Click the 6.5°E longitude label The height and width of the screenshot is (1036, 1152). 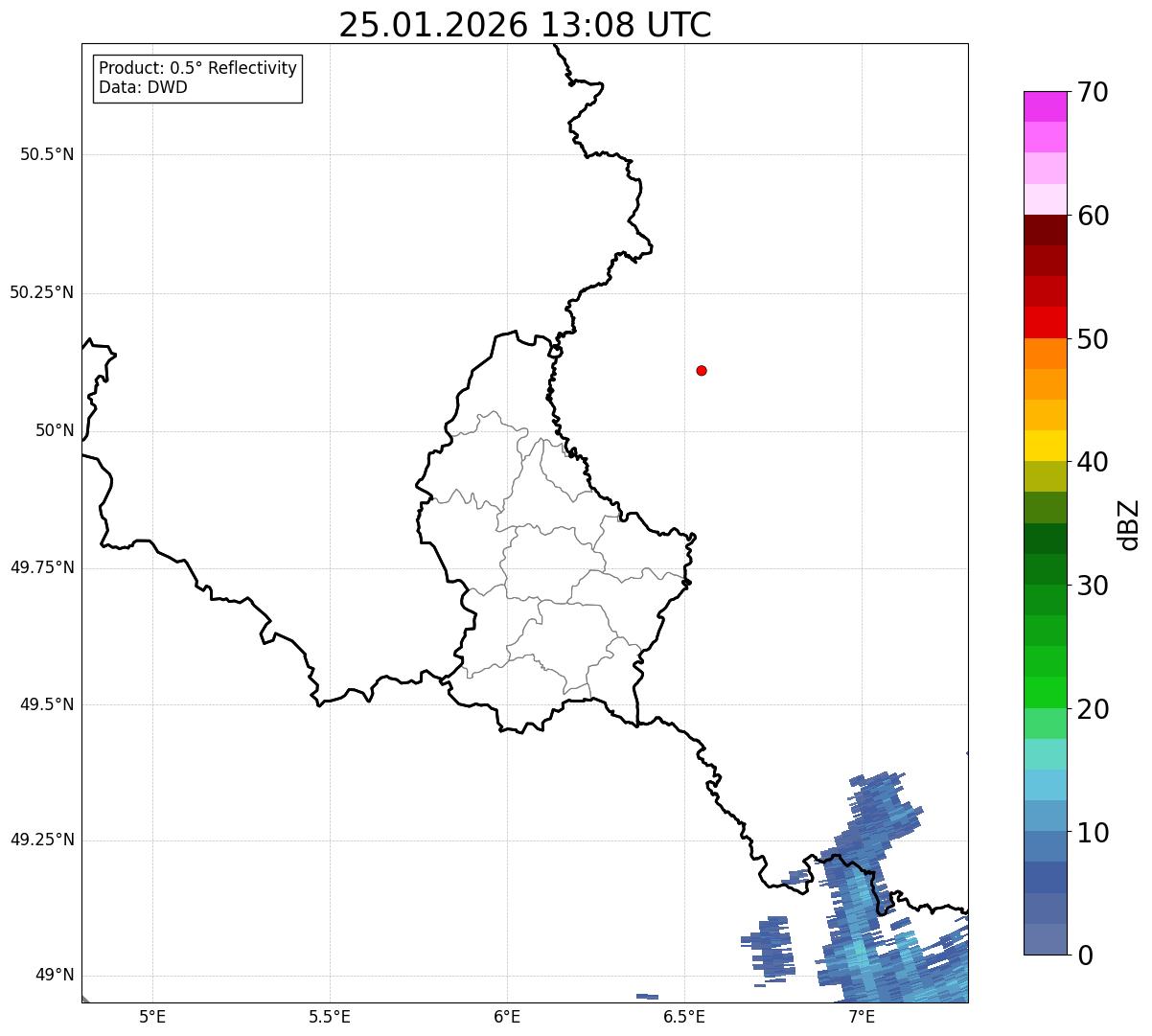[684, 1016]
